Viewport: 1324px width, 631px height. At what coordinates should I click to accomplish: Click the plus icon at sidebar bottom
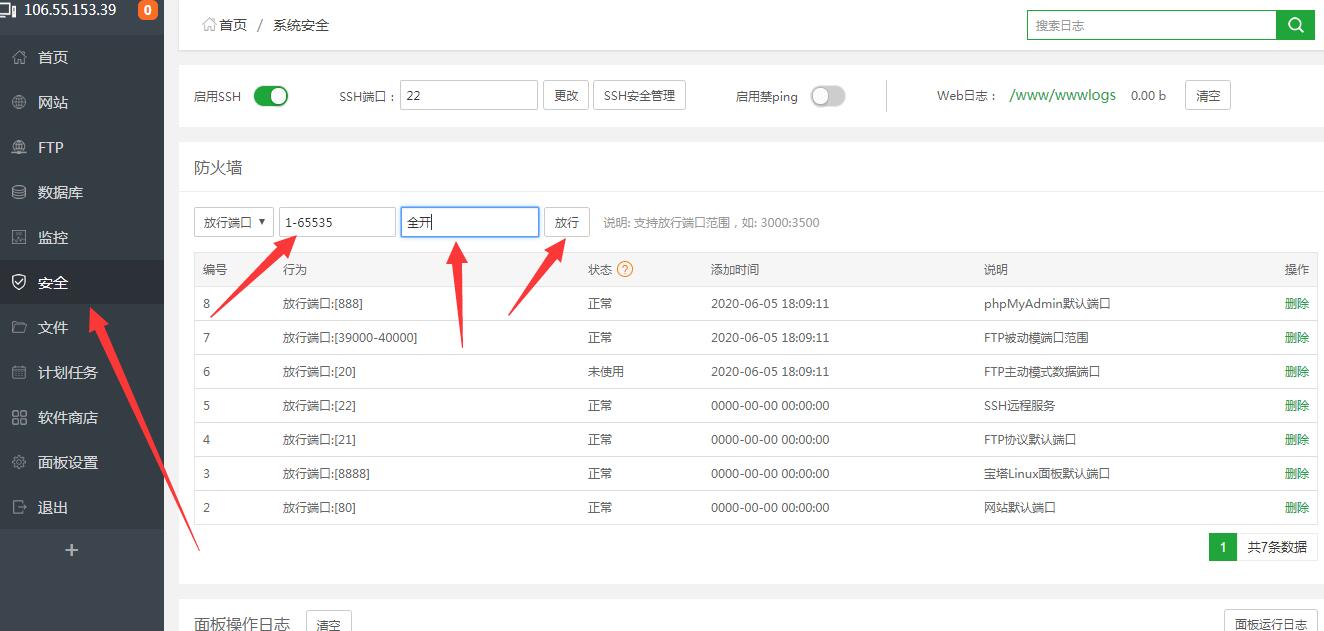[71, 550]
